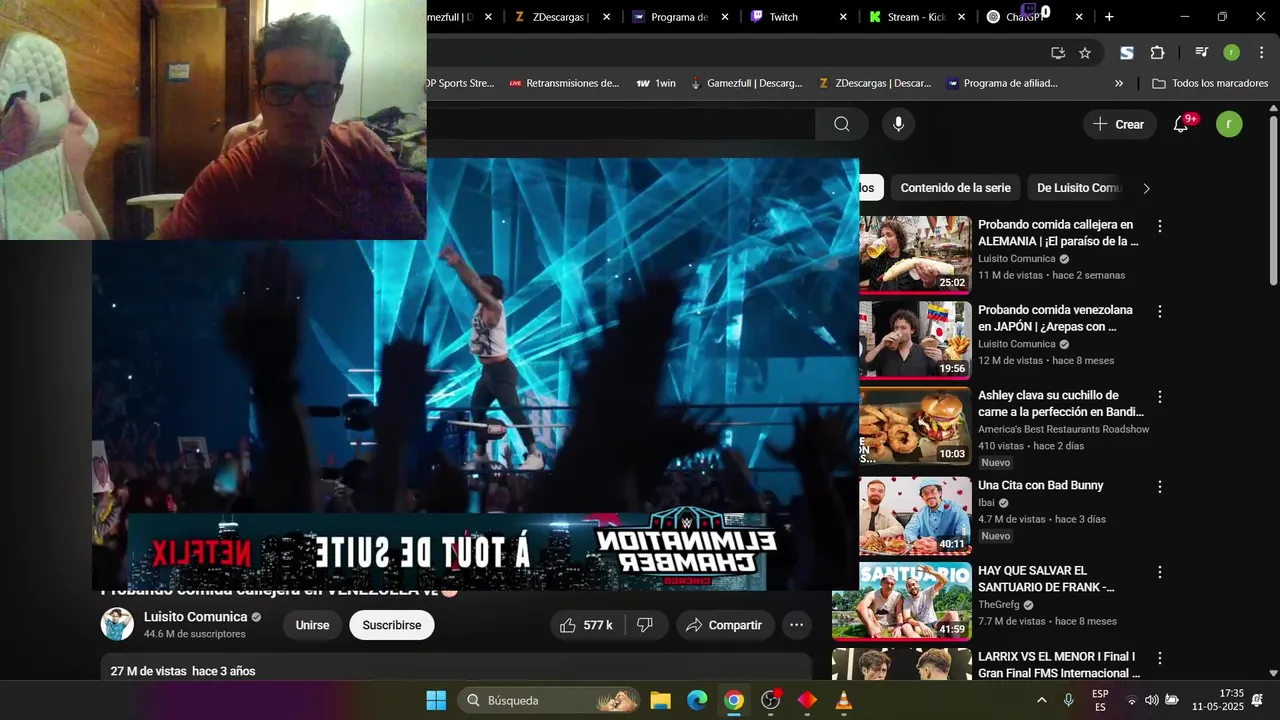
Task: Open Luisito Comunica channel avatar
Action: tap(117, 624)
